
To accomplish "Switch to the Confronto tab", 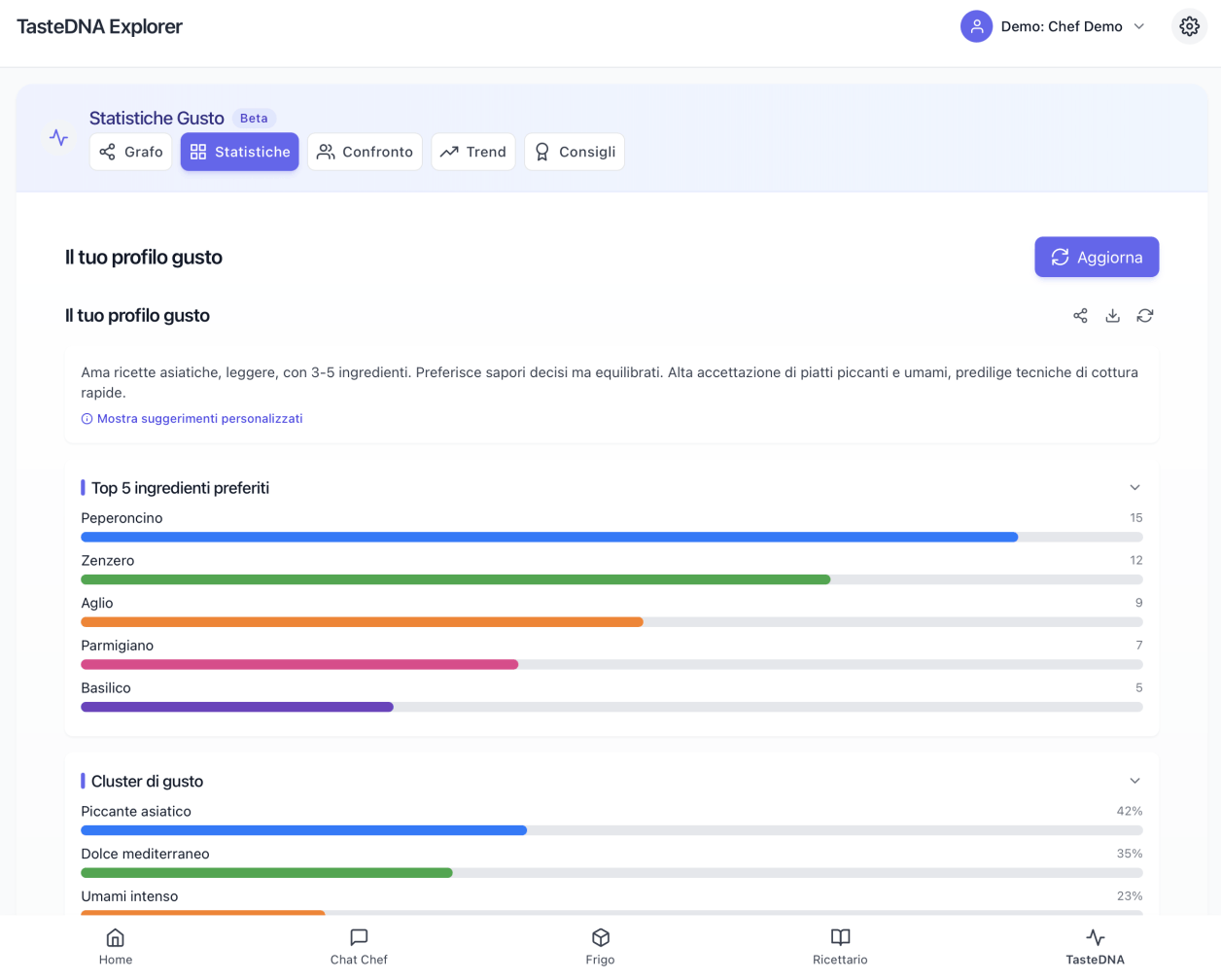I will point(365,152).
